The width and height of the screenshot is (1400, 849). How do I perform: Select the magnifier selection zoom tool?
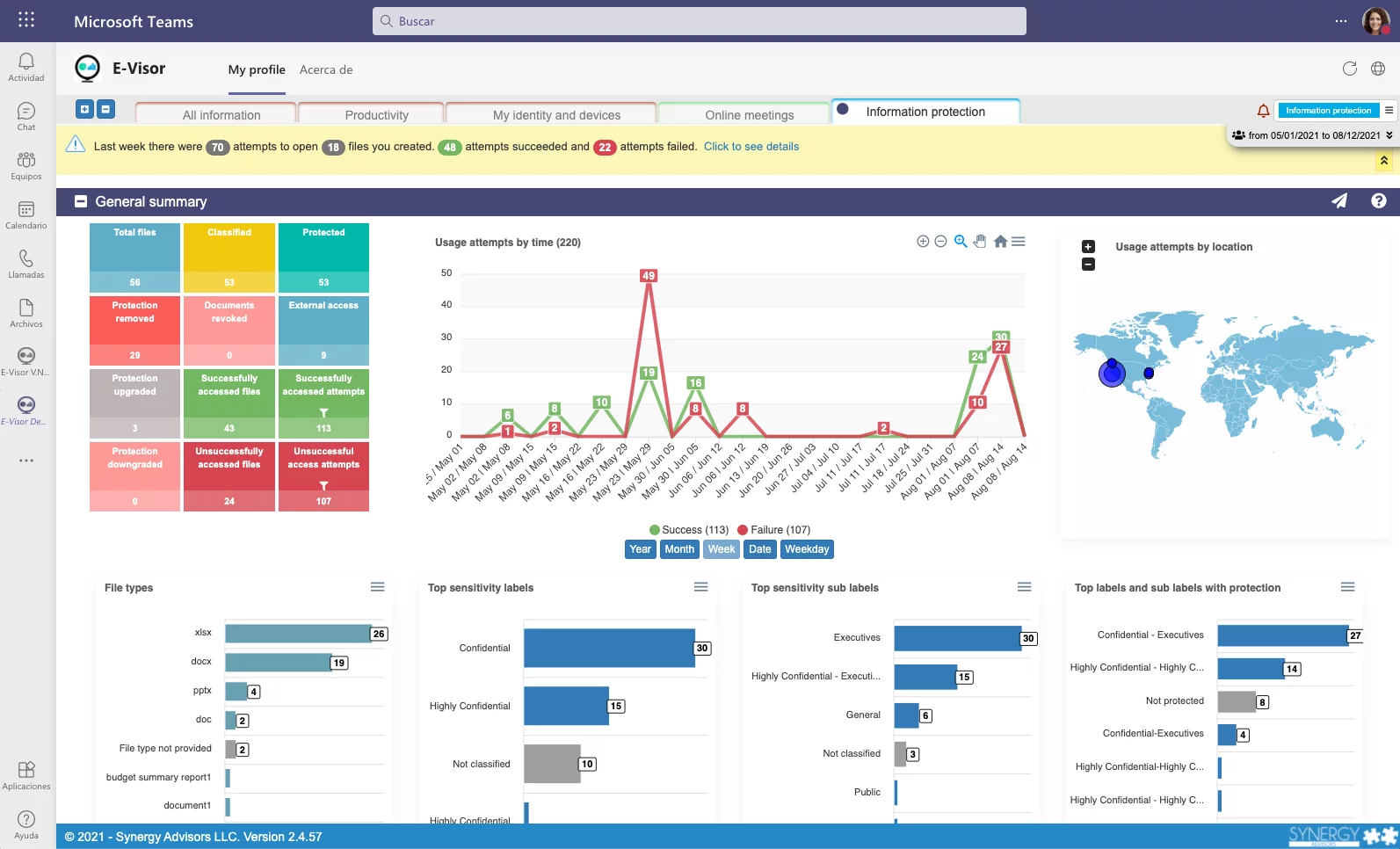click(x=961, y=242)
